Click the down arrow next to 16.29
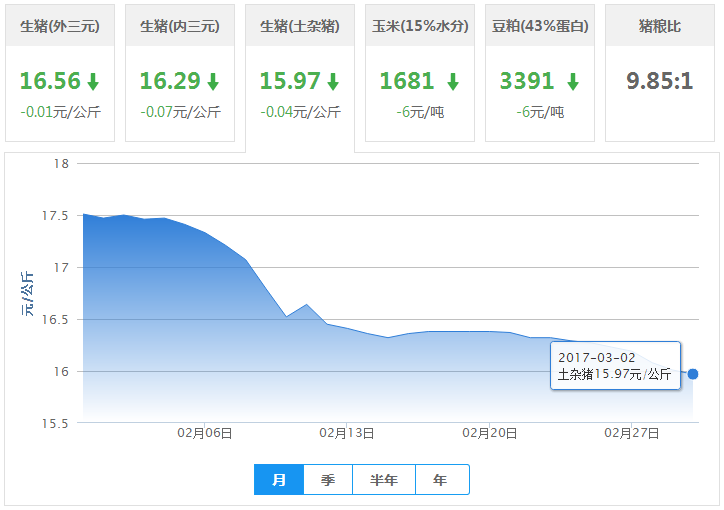The image size is (724, 510). [x=213, y=82]
